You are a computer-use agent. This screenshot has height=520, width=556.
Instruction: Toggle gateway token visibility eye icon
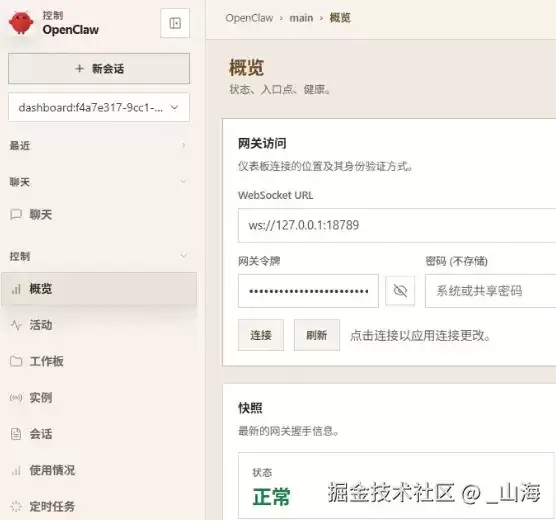tap(400, 291)
